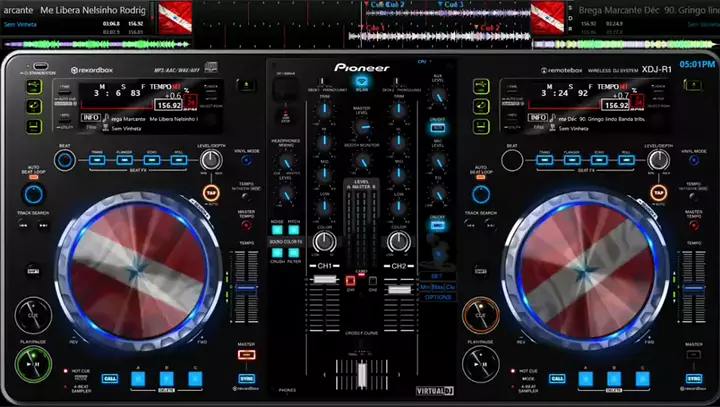Click the right deck tempo slider
This screenshot has height=407, width=720.
[694, 288]
